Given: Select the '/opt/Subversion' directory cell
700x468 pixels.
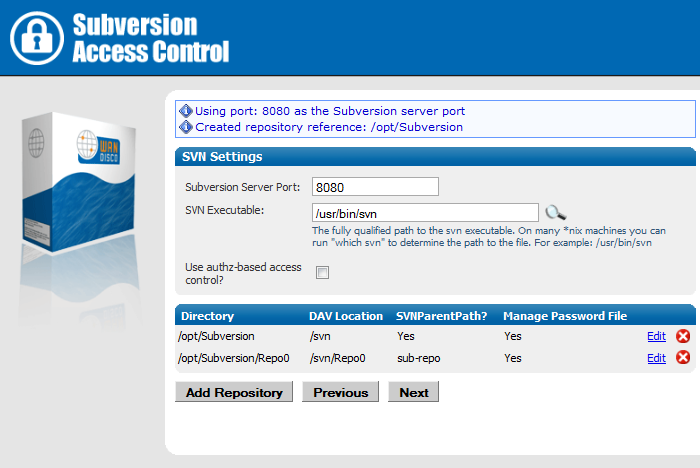Looking at the screenshot, I should click(216, 336).
